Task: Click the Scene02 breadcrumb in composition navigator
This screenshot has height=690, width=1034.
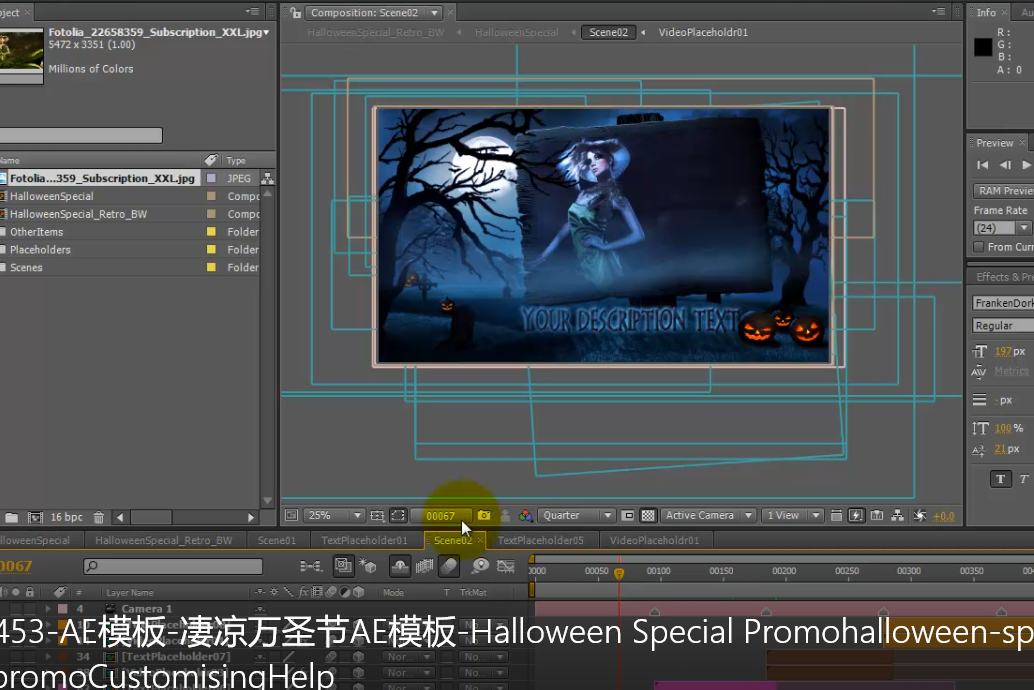Action: pos(608,32)
